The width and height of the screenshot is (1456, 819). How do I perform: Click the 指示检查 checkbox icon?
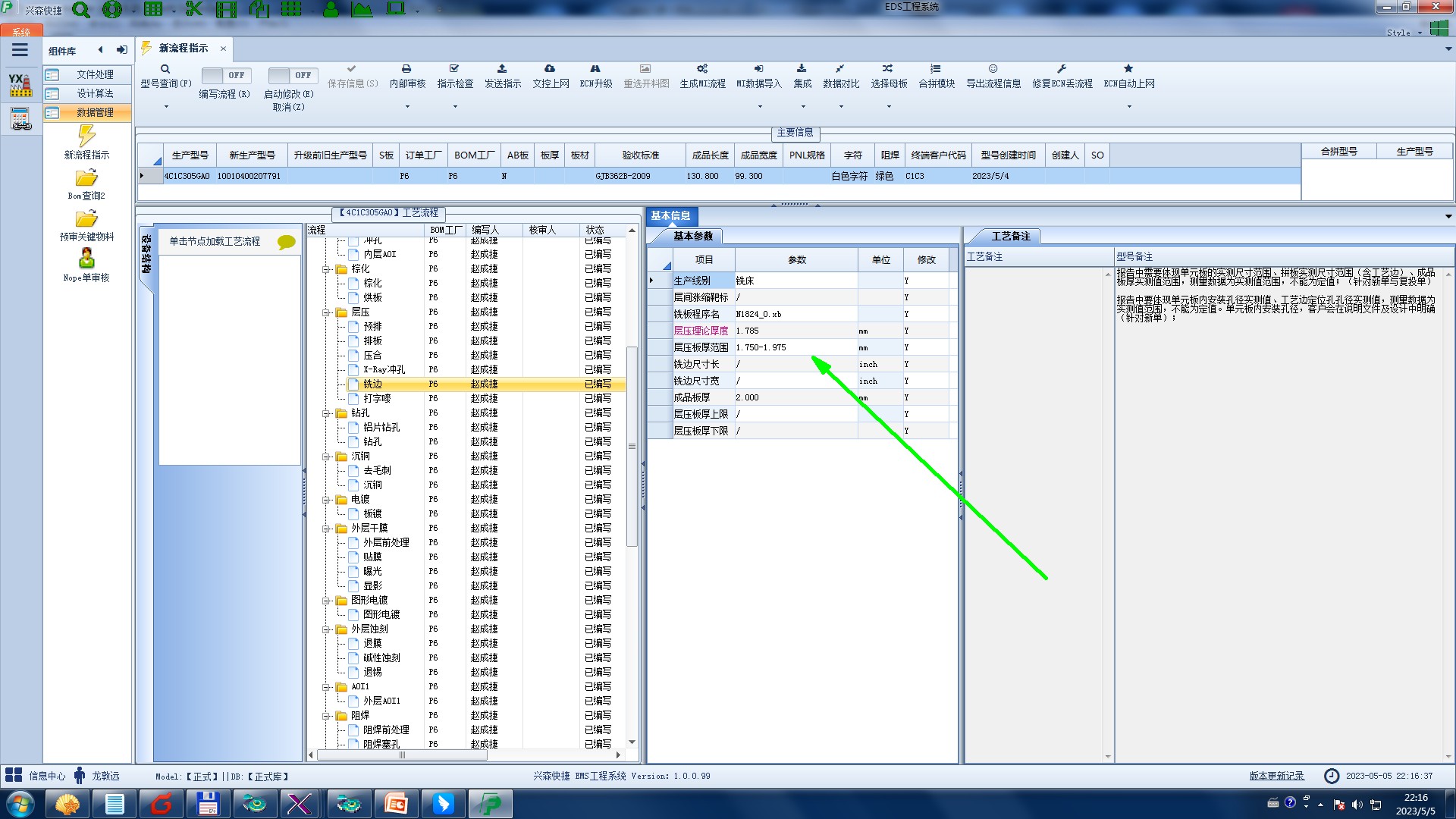click(x=454, y=69)
